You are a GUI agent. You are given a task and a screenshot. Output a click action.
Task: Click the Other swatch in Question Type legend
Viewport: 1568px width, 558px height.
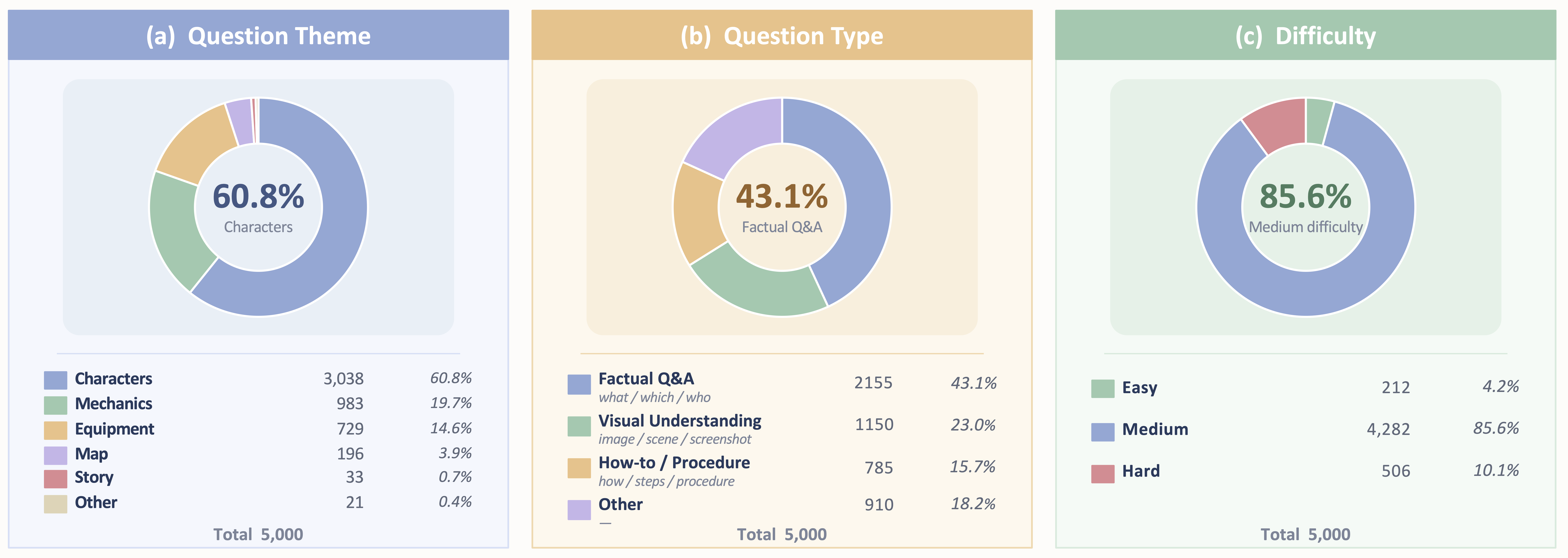tap(579, 510)
